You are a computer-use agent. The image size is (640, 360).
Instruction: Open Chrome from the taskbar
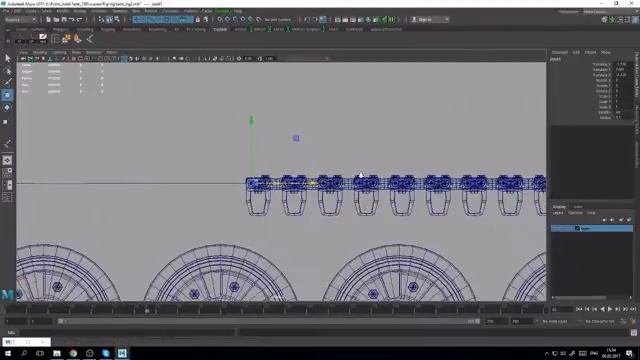[x=73, y=353]
